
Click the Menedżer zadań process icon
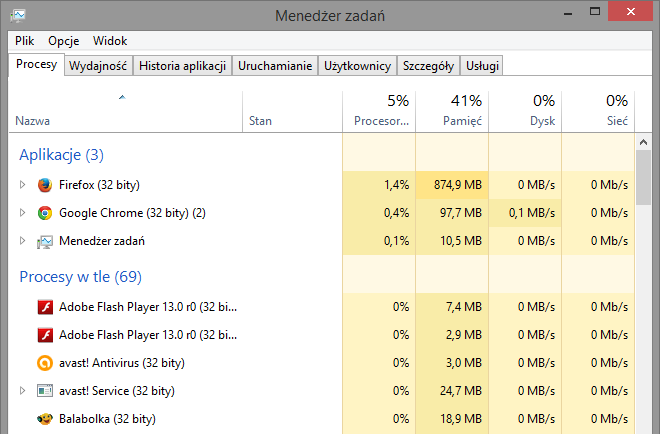click(44, 241)
